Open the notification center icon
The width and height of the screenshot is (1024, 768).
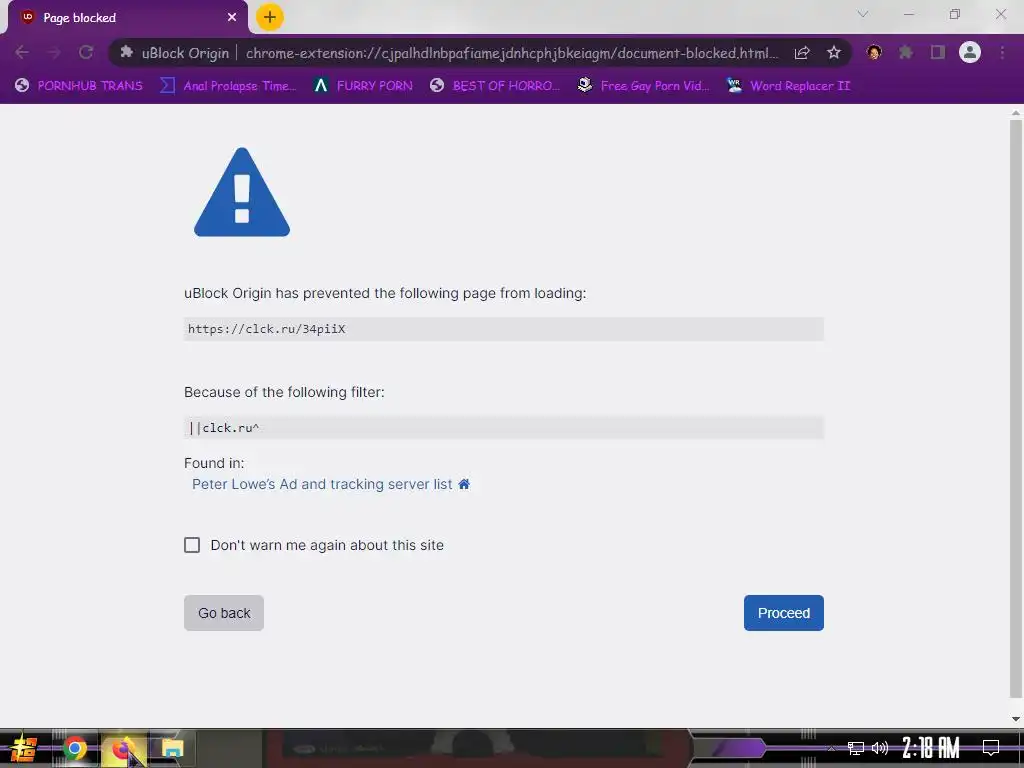click(x=991, y=748)
